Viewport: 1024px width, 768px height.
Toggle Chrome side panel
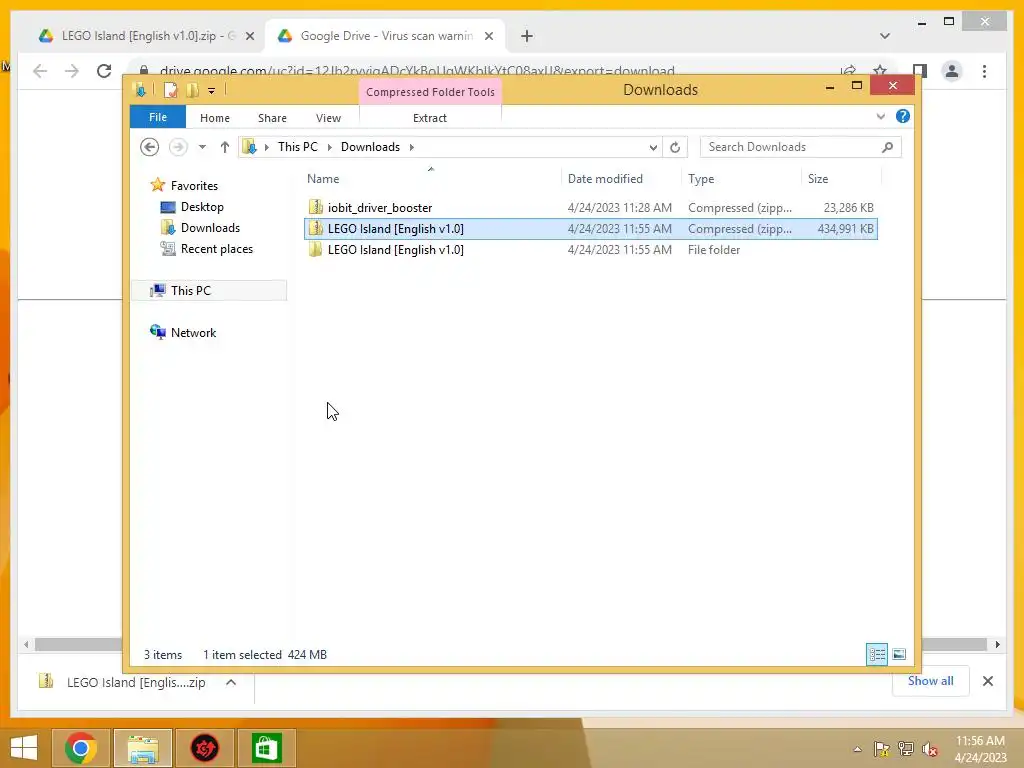click(920, 71)
